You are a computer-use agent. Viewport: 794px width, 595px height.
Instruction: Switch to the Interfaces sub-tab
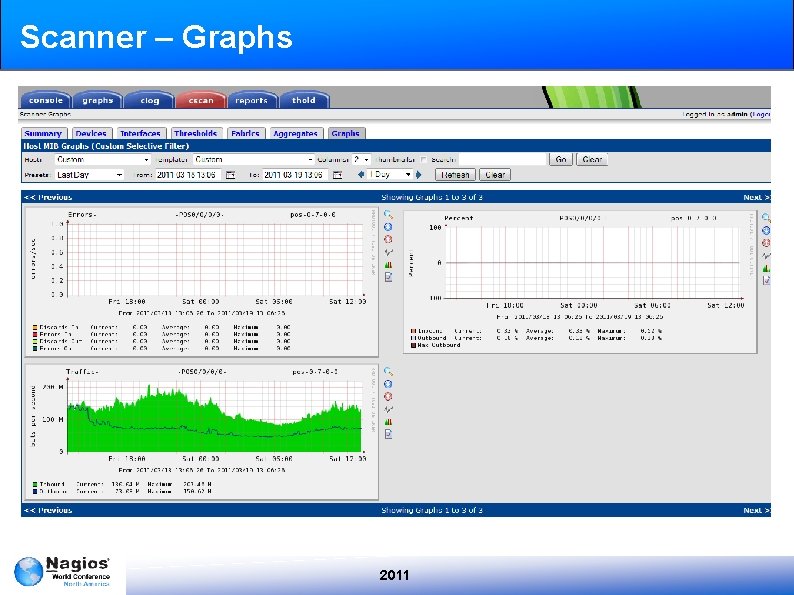[x=140, y=133]
